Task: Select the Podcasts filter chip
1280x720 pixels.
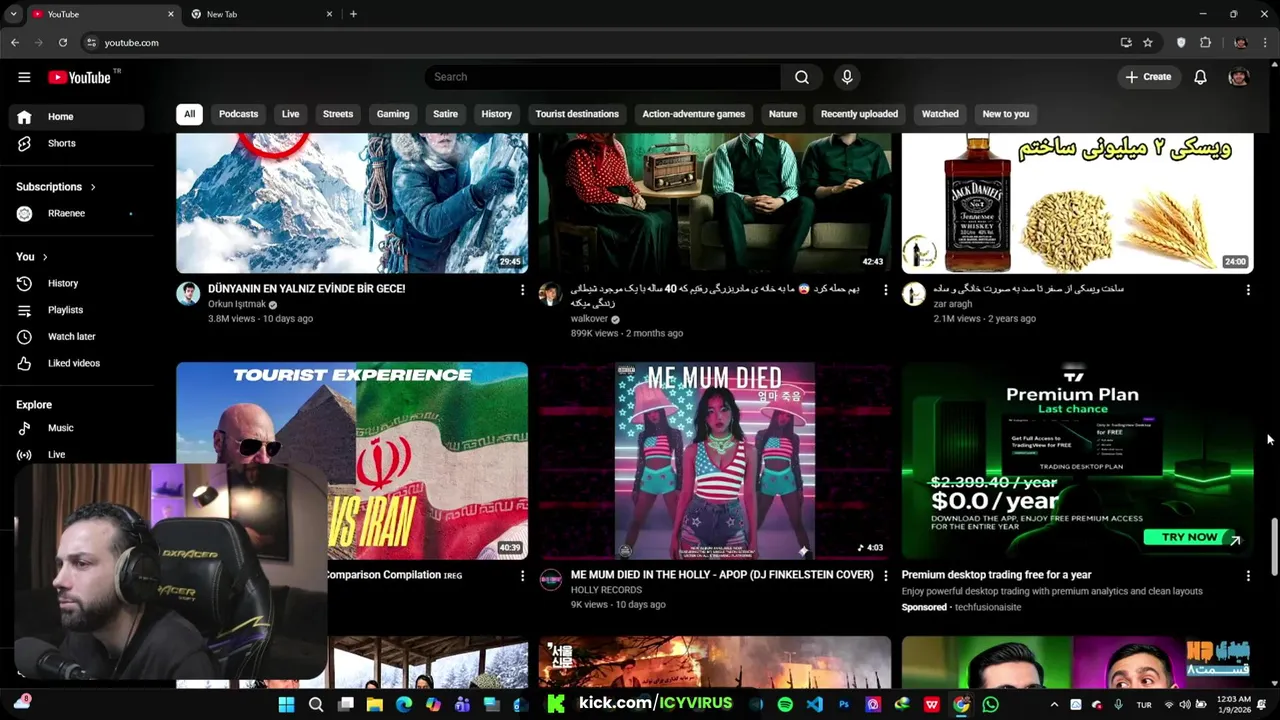Action: (x=238, y=114)
